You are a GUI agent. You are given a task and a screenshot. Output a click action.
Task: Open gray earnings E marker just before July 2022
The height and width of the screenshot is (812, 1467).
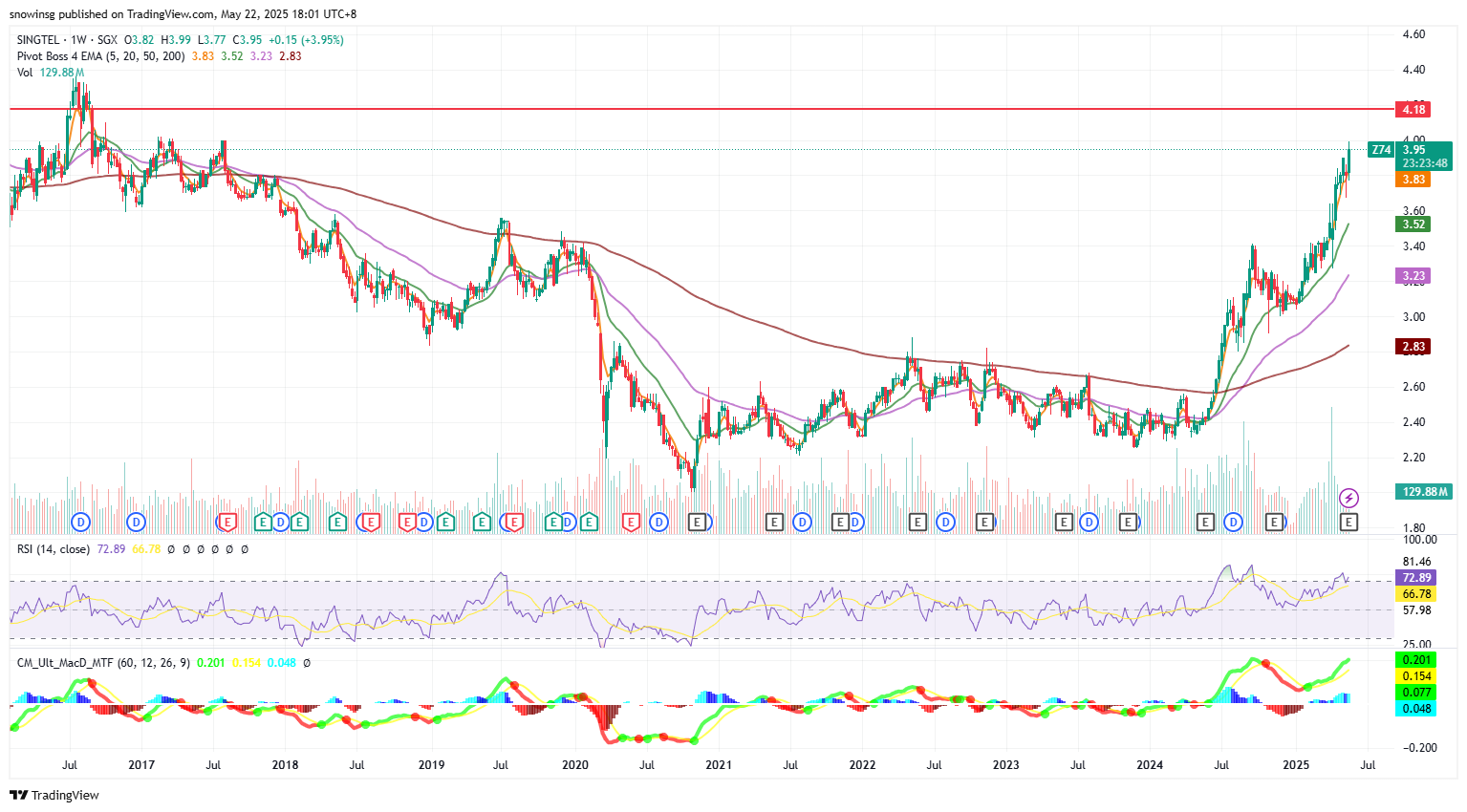coord(917,522)
